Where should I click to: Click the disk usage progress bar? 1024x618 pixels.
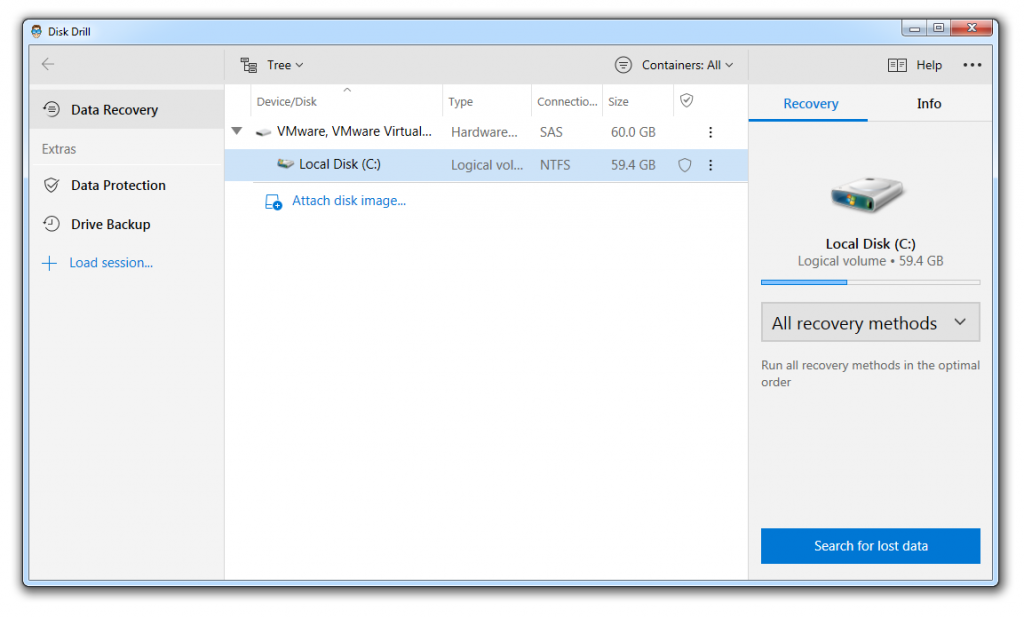coord(870,282)
